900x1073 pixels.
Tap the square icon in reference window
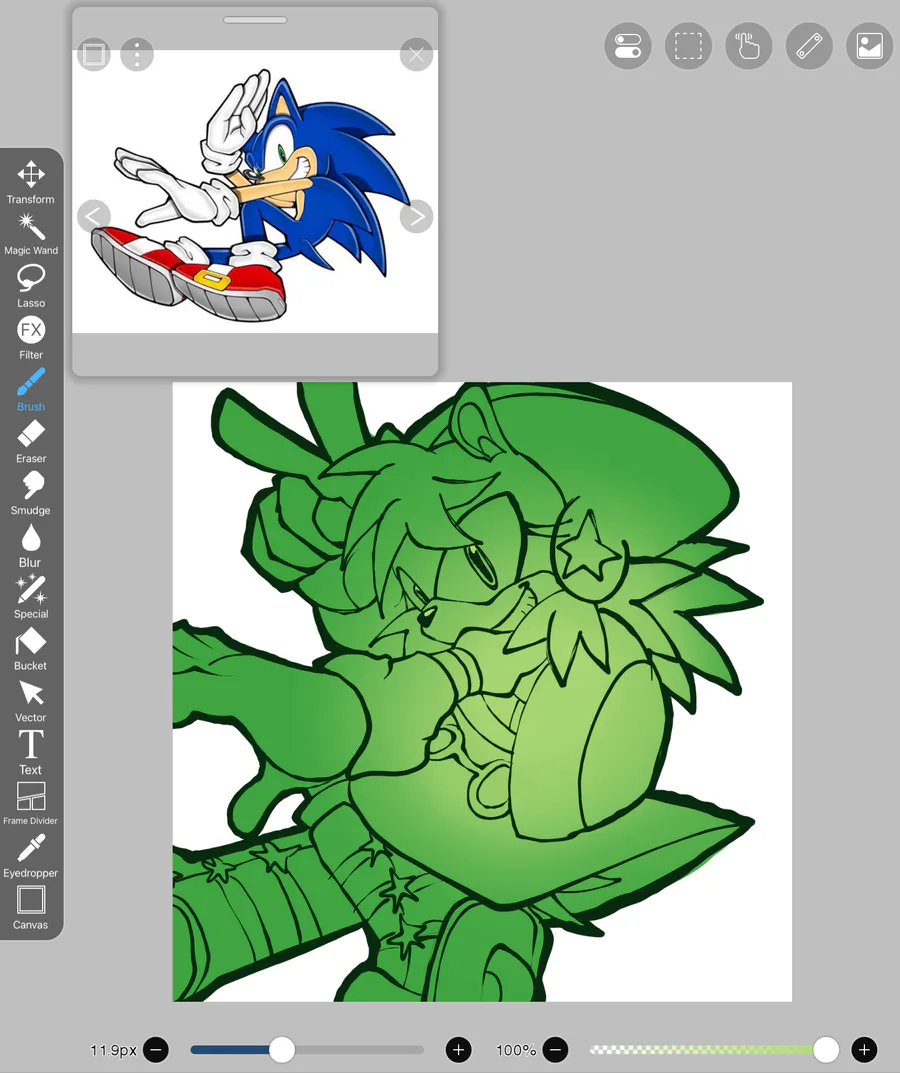[x=94, y=54]
